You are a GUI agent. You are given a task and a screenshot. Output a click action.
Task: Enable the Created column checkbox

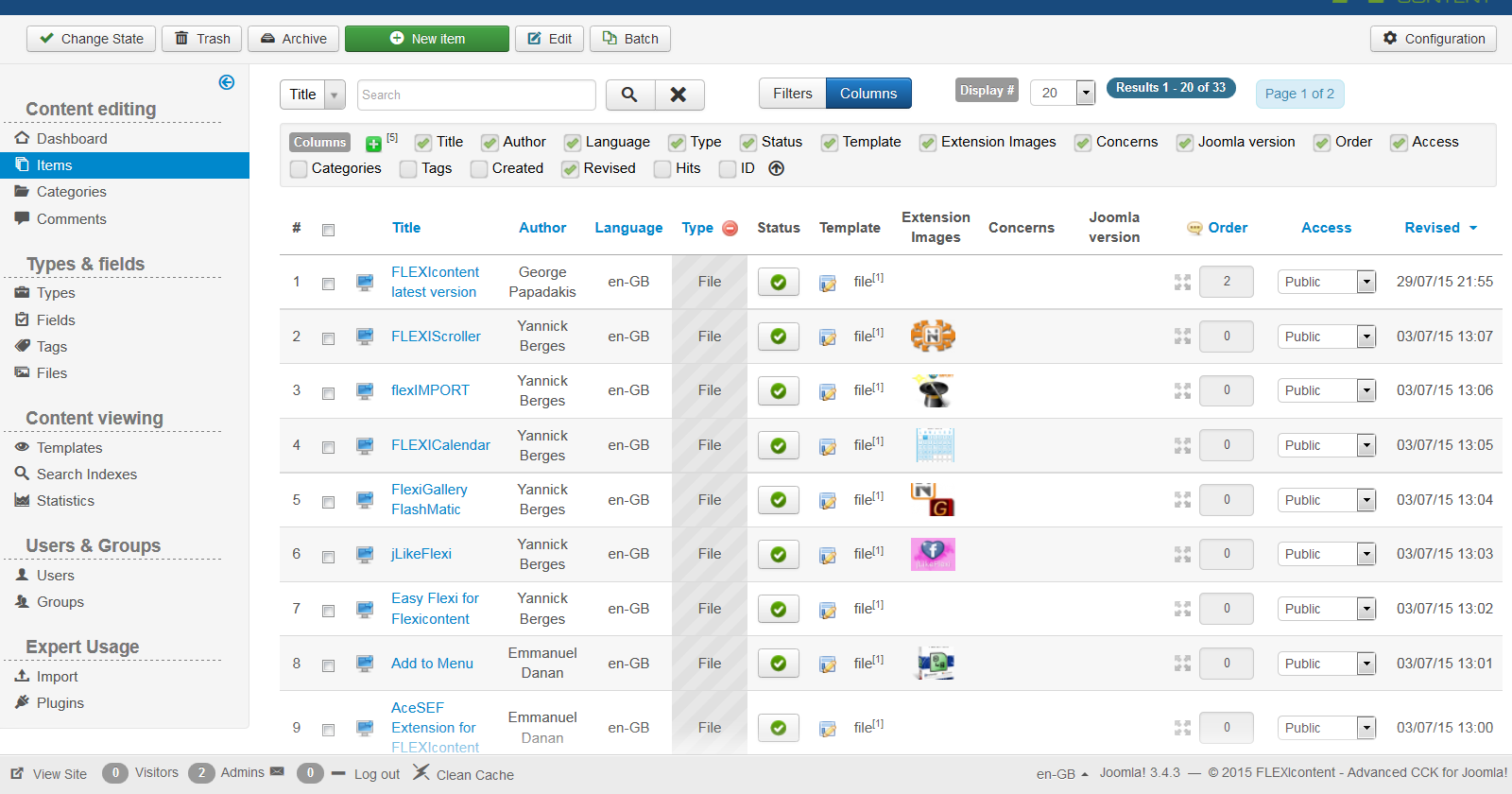pyautogui.click(x=479, y=169)
